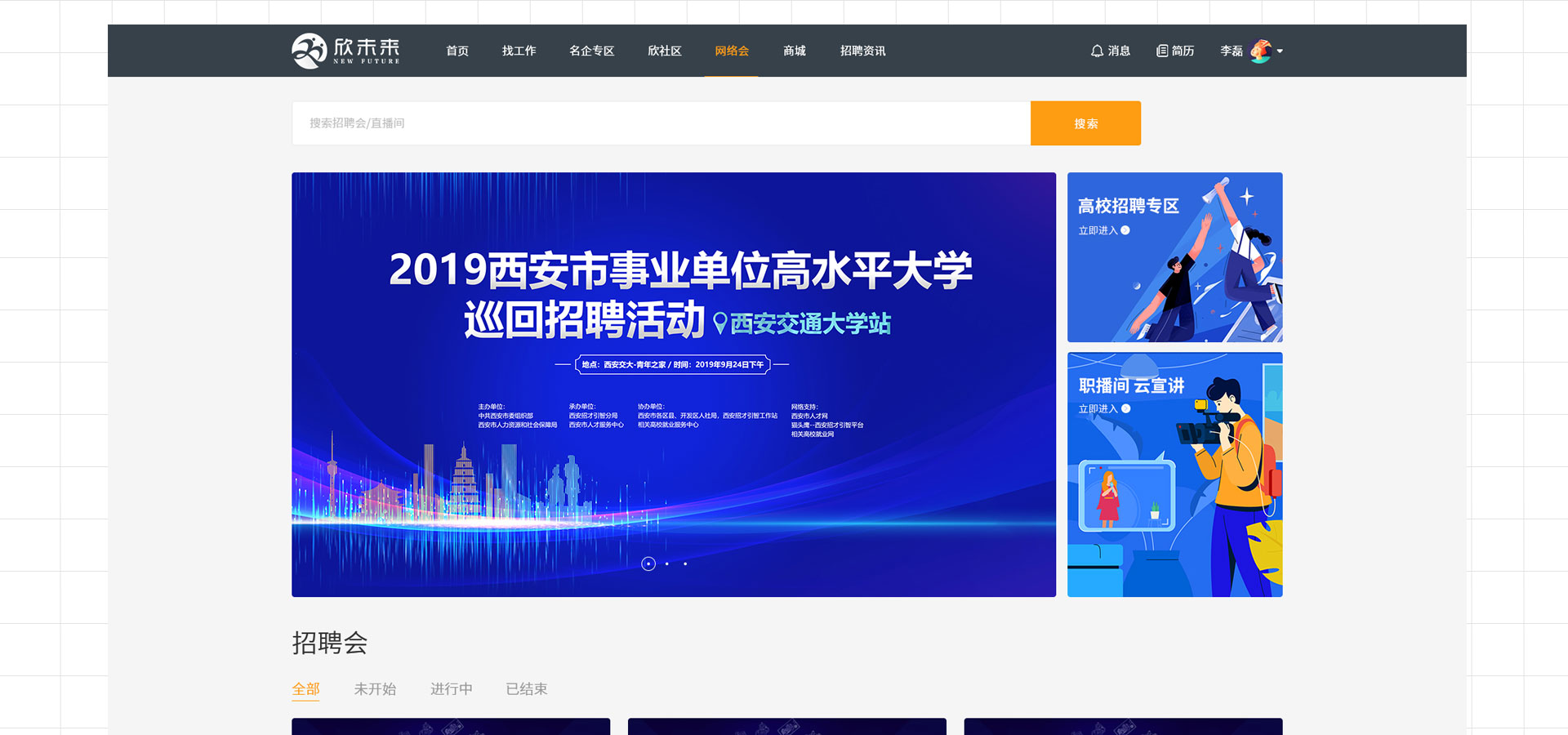1568x735 pixels.
Task: Select the 未开始 filter tab
Action: [375, 689]
